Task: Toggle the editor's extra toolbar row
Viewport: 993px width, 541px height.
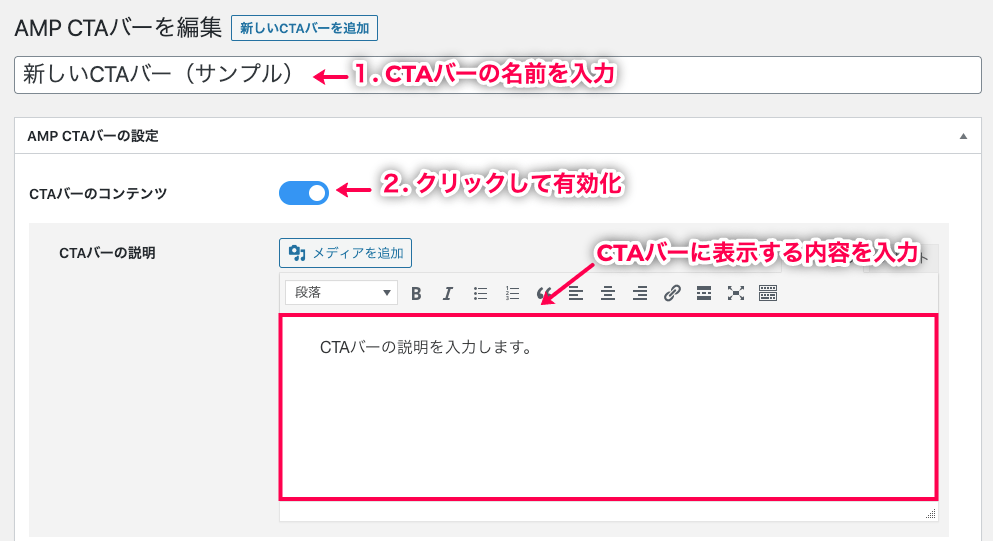Action: coord(768,293)
